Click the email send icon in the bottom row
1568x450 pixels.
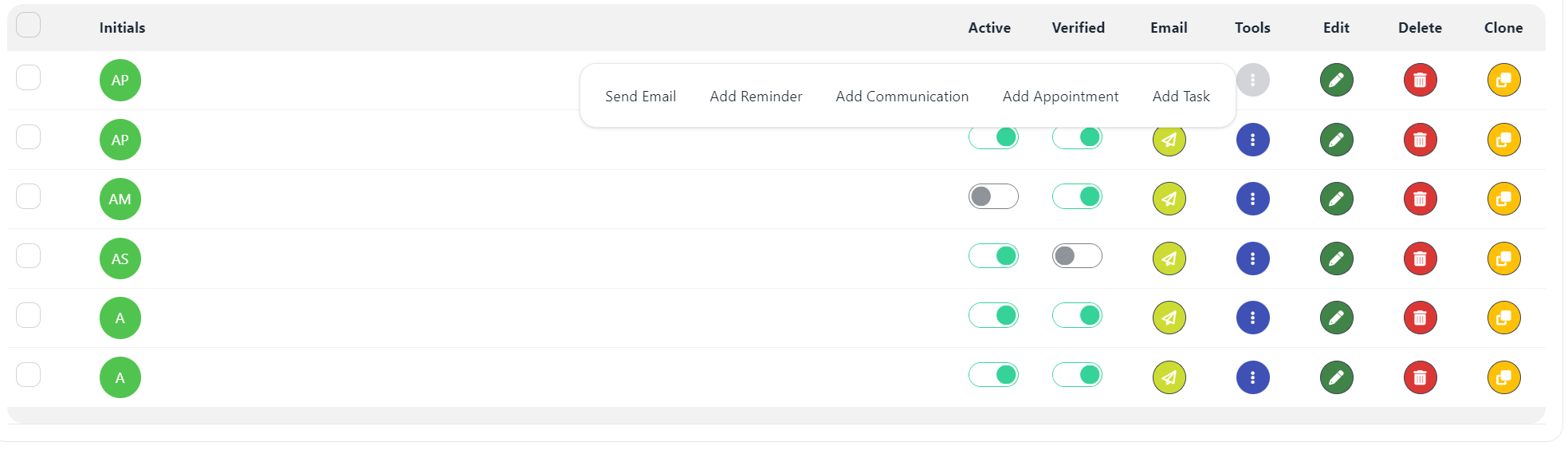1169,377
